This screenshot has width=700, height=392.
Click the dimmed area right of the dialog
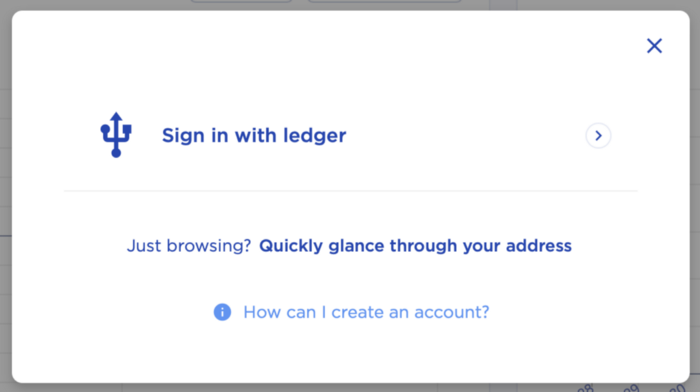695,196
